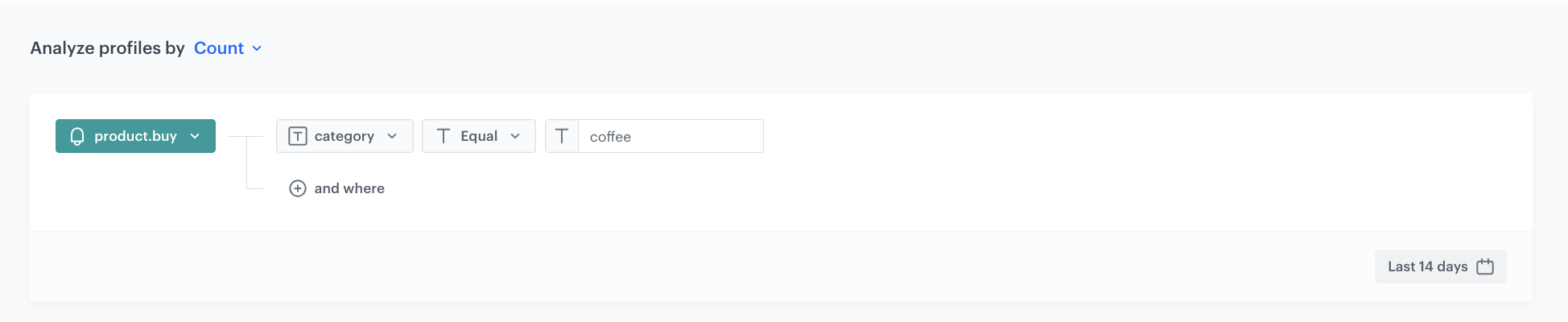Image resolution: width=1568 pixels, height=322 pixels.
Task: Select the product.buy event button
Action: pyautogui.click(x=135, y=136)
